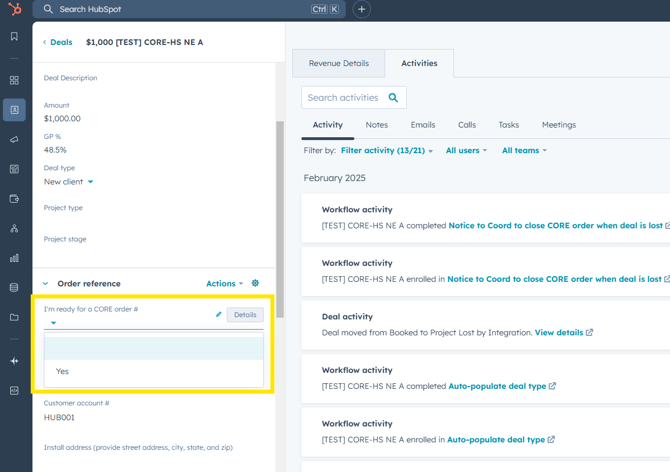Click the HubSpot sprocket logo
Screen dimensions: 670x472
pyautogui.click(x=14, y=9)
